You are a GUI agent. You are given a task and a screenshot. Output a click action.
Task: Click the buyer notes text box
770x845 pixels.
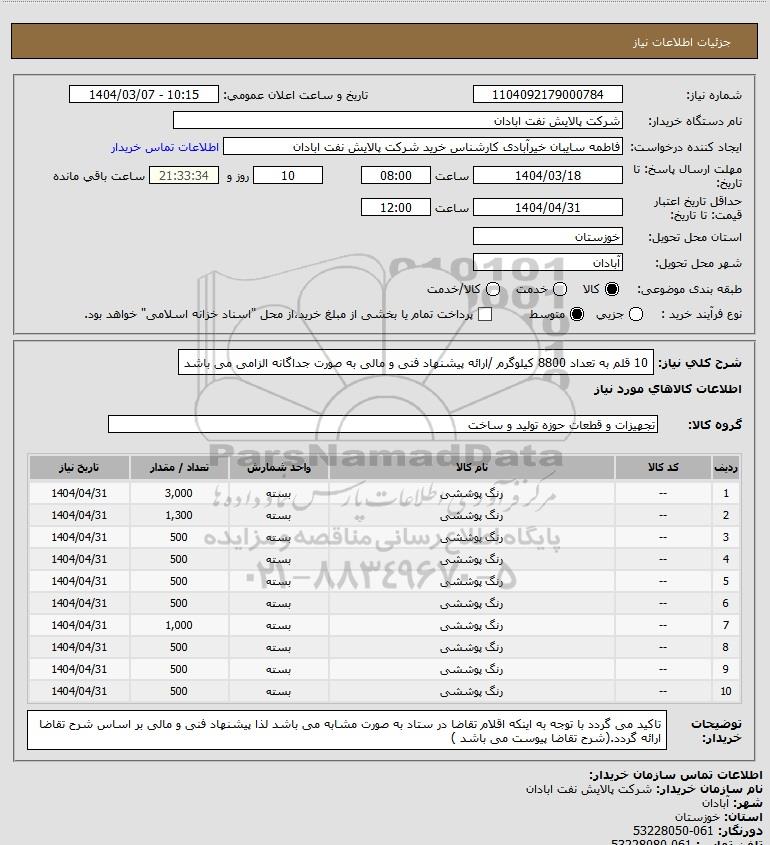[347, 730]
